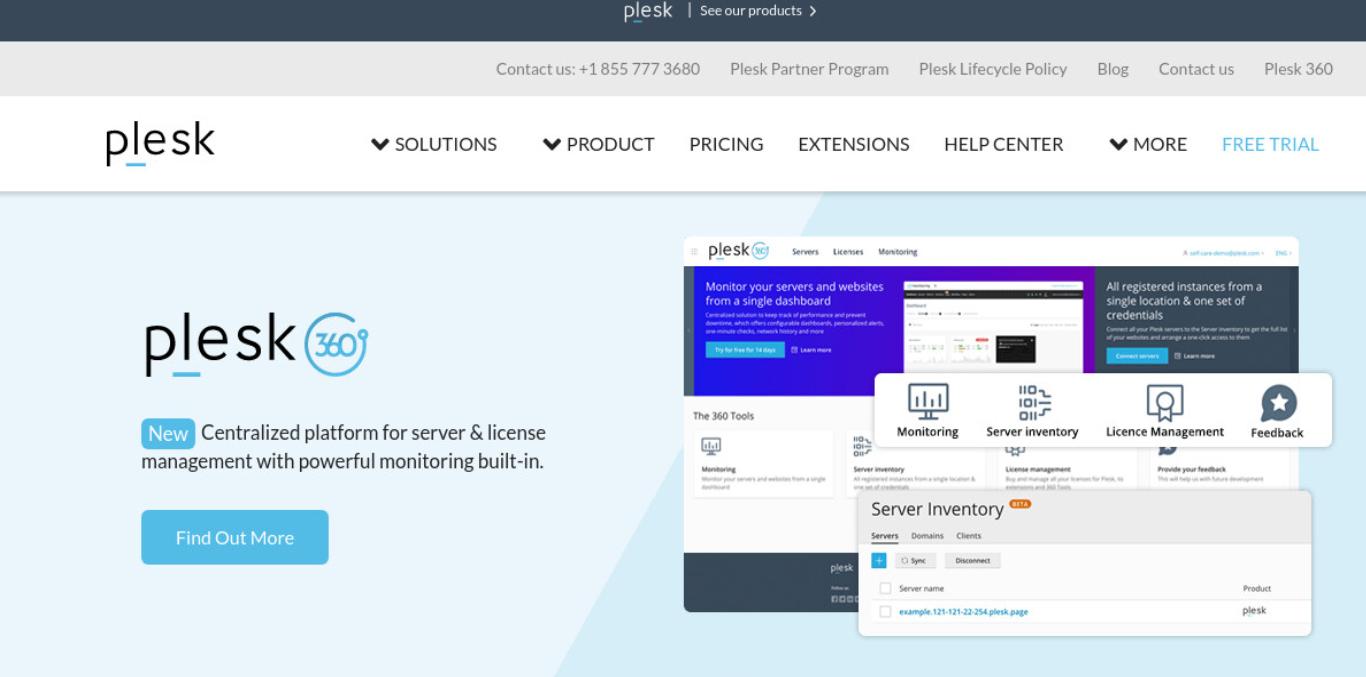Image resolution: width=1366 pixels, height=677 pixels.
Task: Switch to the Servers tab in Server Inventory
Action: pos(885,536)
